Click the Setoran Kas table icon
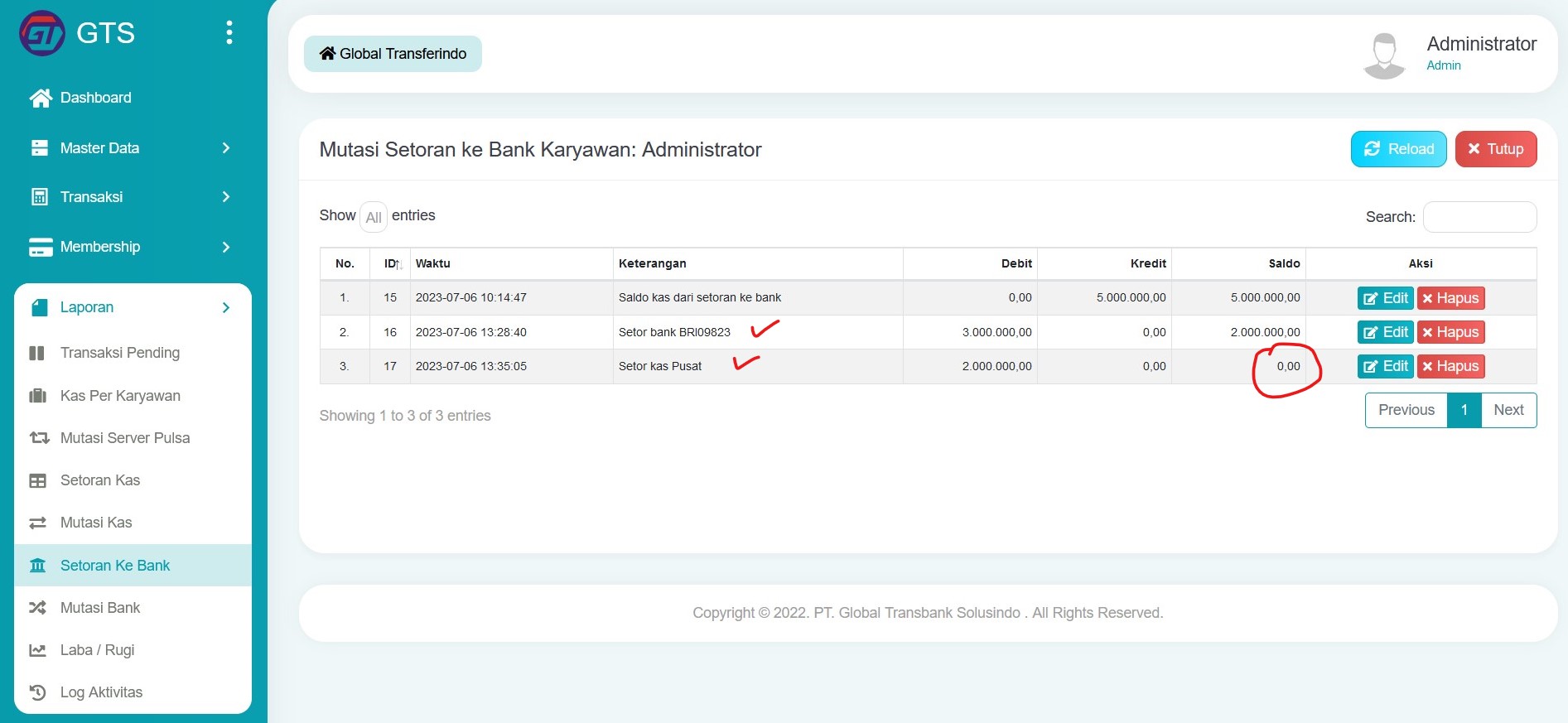This screenshot has height=723, width=1568. pyautogui.click(x=38, y=480)
